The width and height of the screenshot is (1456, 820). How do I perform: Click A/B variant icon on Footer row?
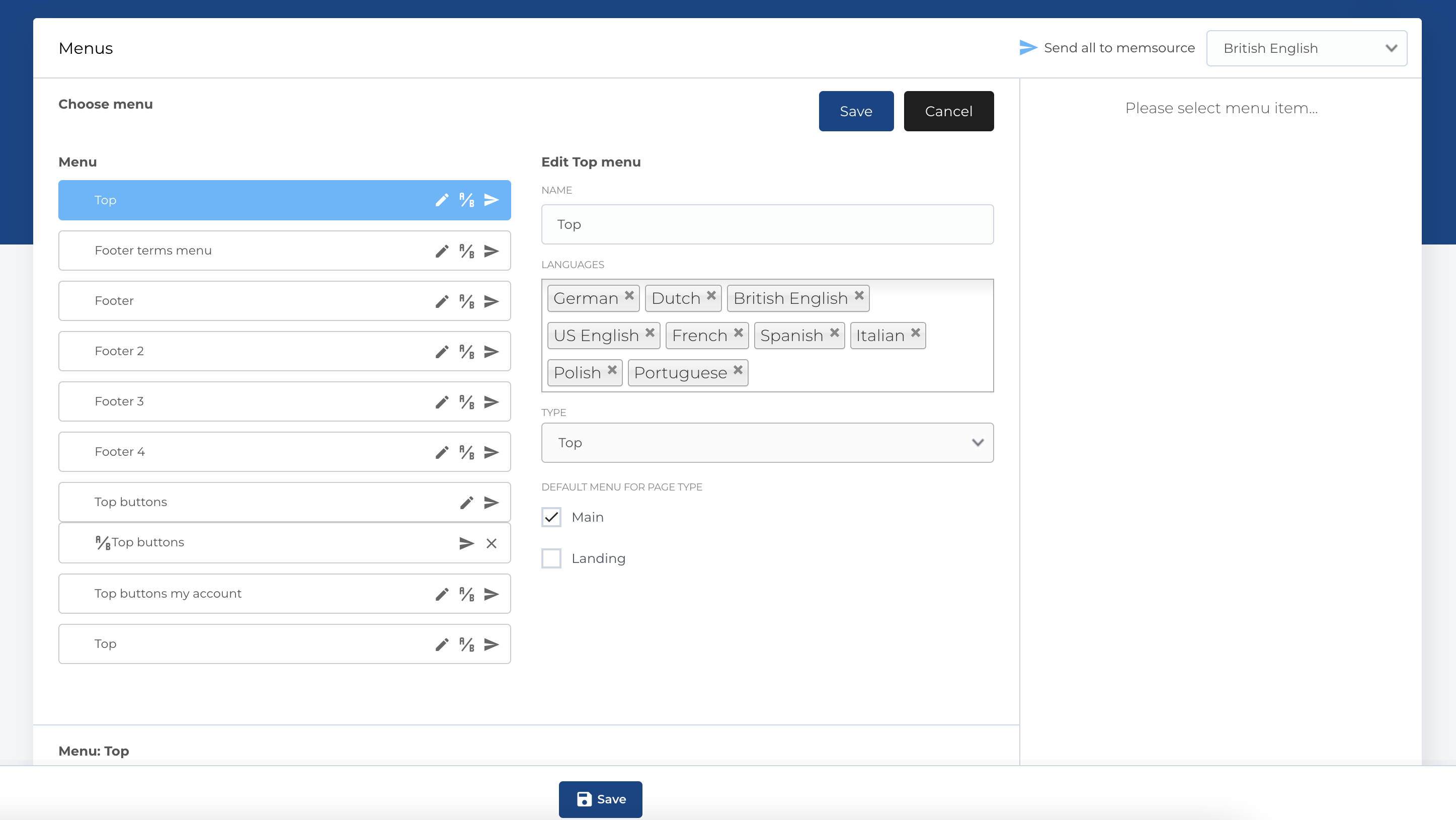pyautogui.click(x=466, y=301)
